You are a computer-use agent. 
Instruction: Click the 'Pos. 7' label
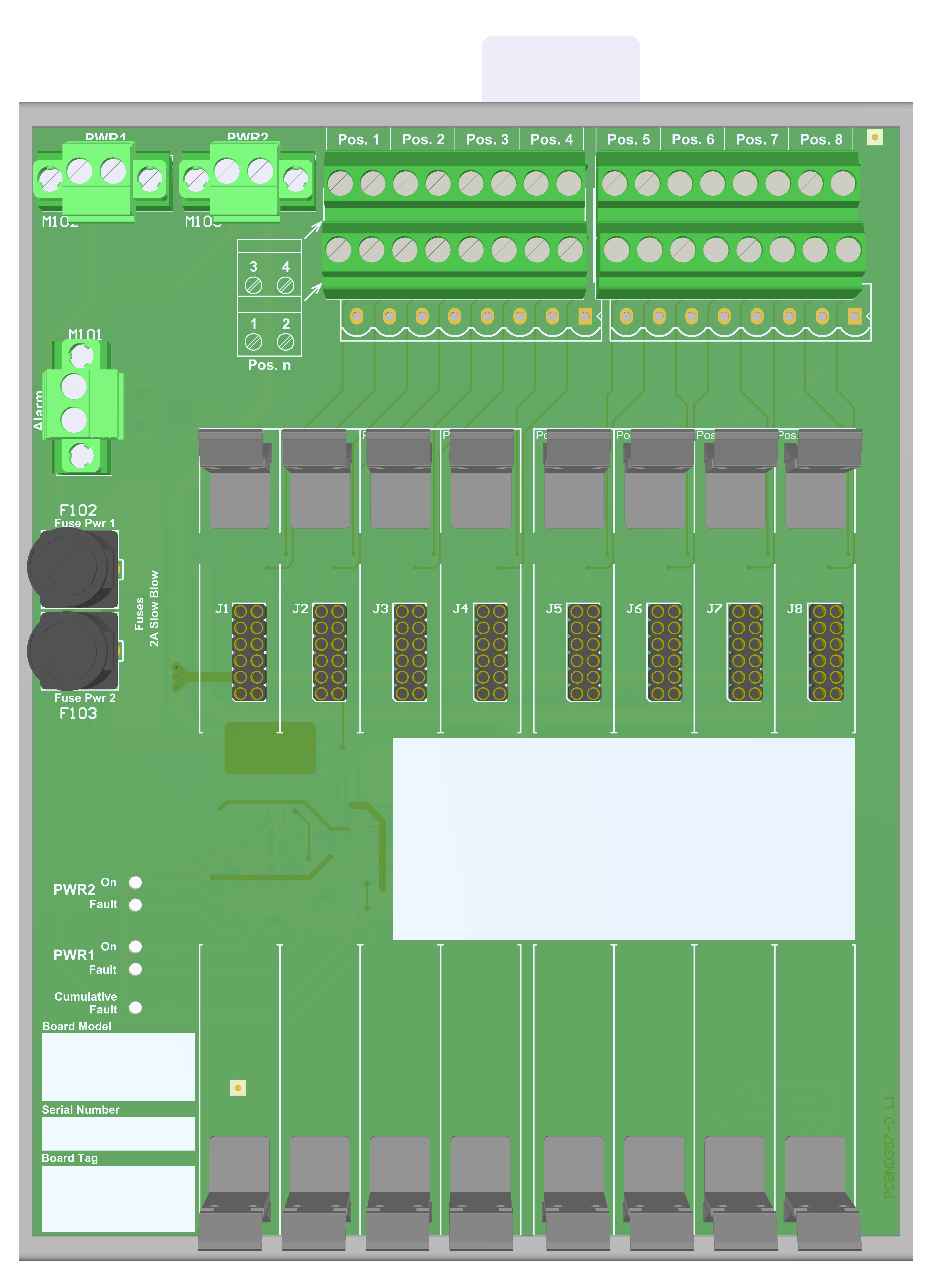757,139
